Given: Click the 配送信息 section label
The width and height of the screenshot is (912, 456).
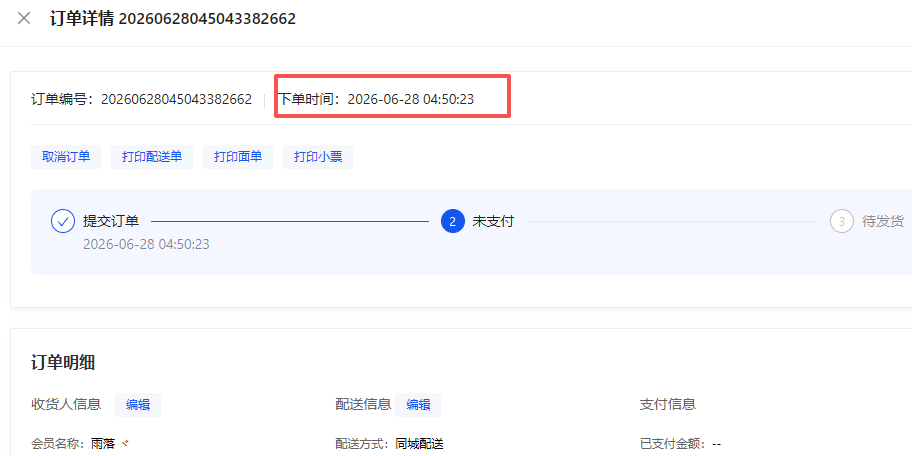Looking at the screenshot, I should (x=364, y=404).
